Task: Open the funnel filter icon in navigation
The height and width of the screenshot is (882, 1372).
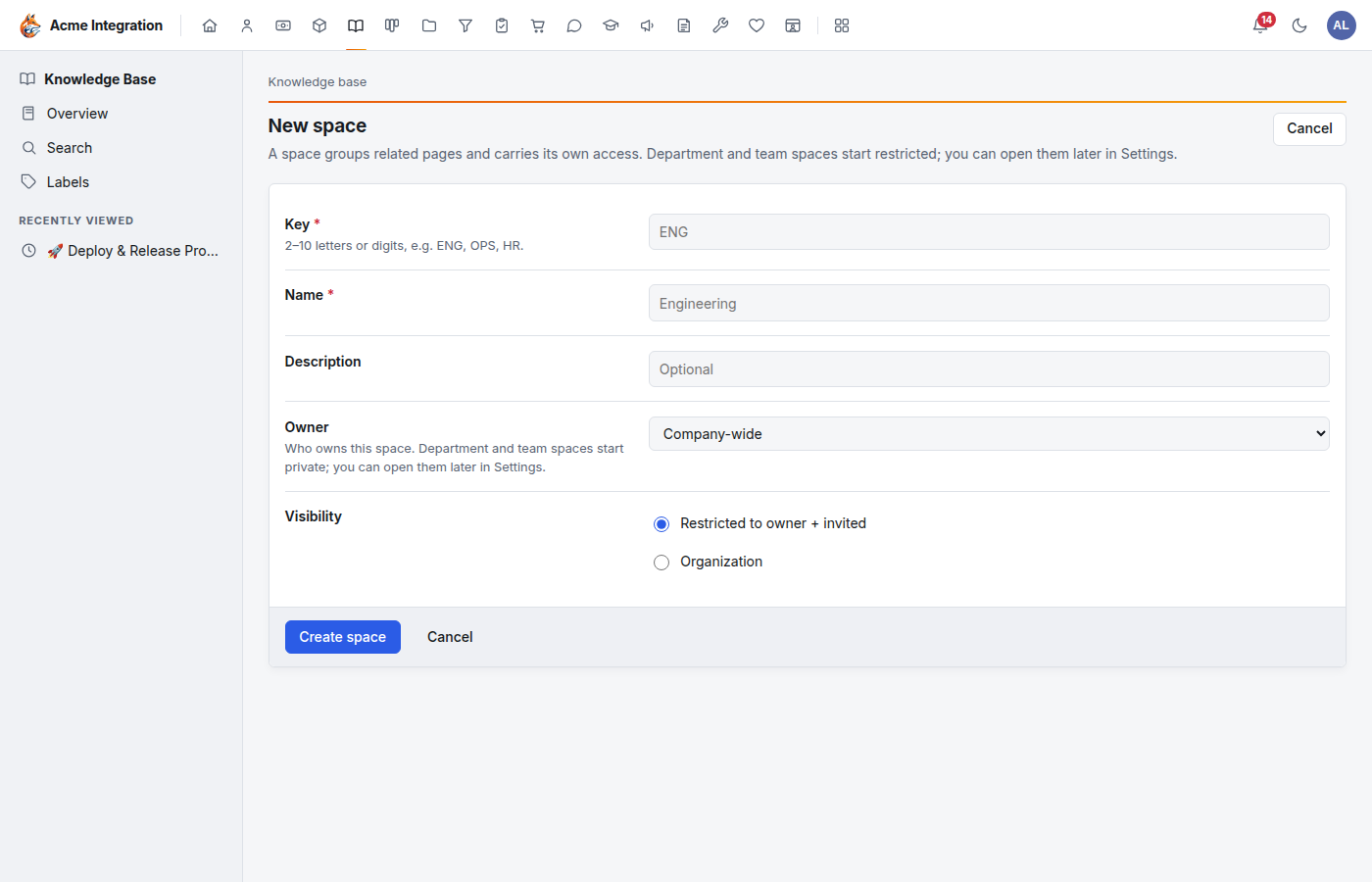Action: 465,25
